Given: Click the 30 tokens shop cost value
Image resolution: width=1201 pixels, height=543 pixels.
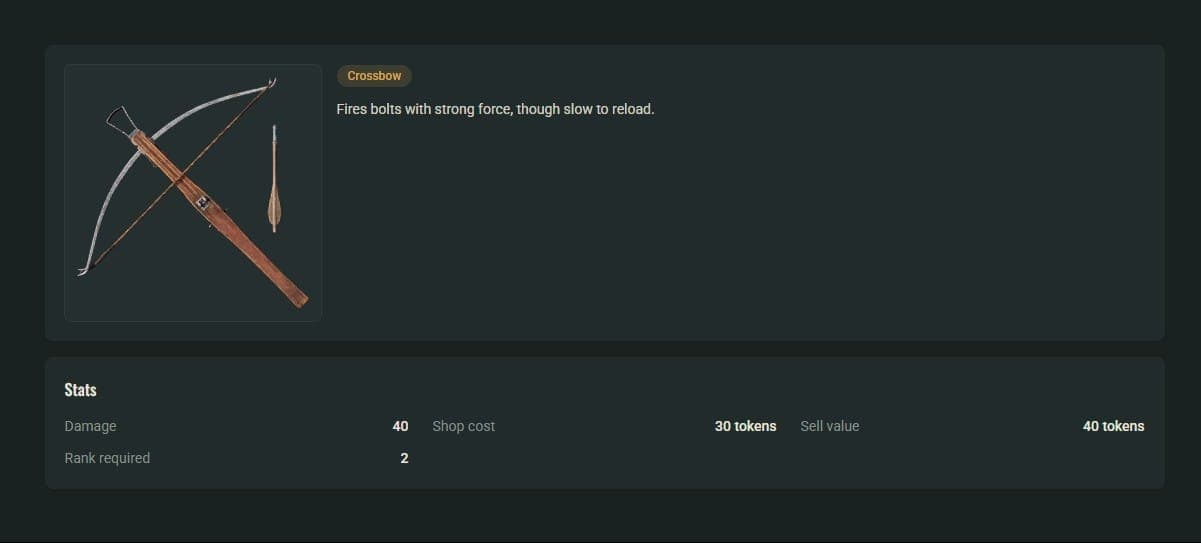Looking at the screenshot, I should click(x=746, y=426).
